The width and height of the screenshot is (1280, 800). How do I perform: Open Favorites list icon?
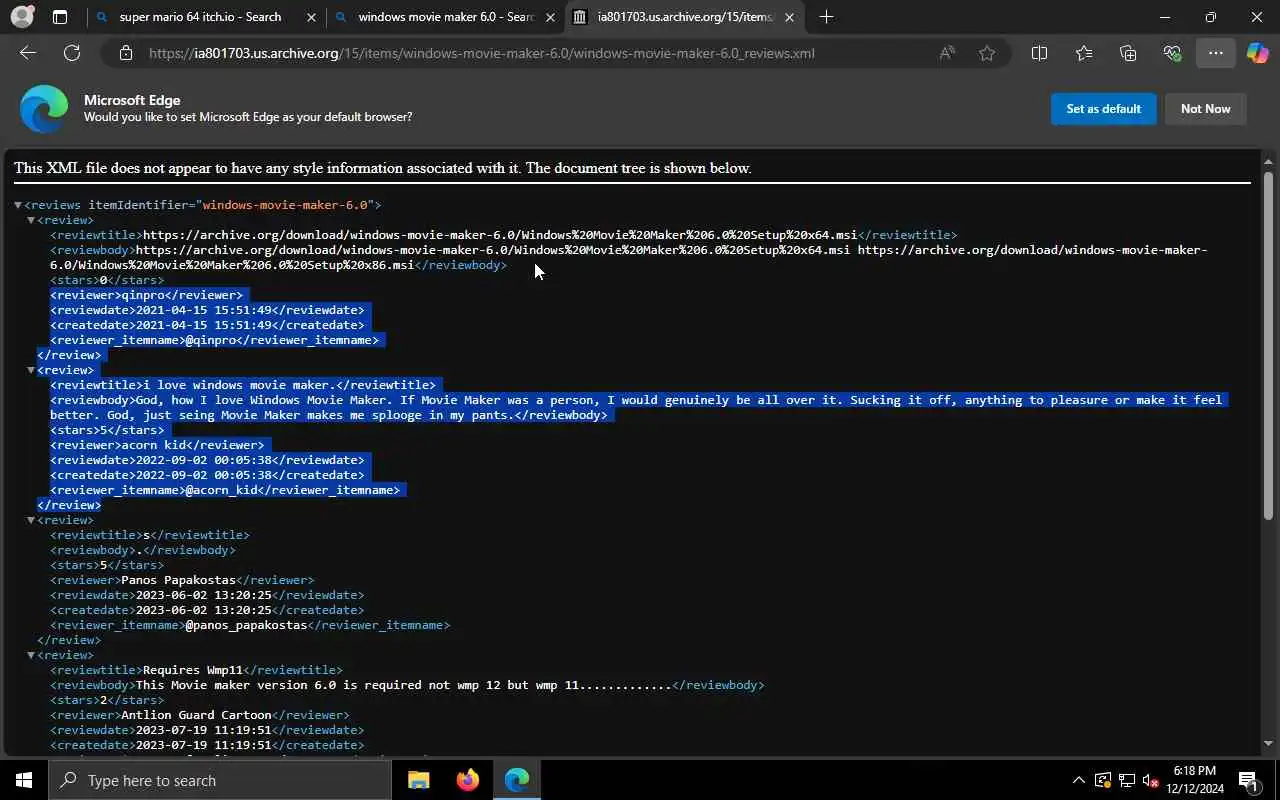click(1084, 53)
